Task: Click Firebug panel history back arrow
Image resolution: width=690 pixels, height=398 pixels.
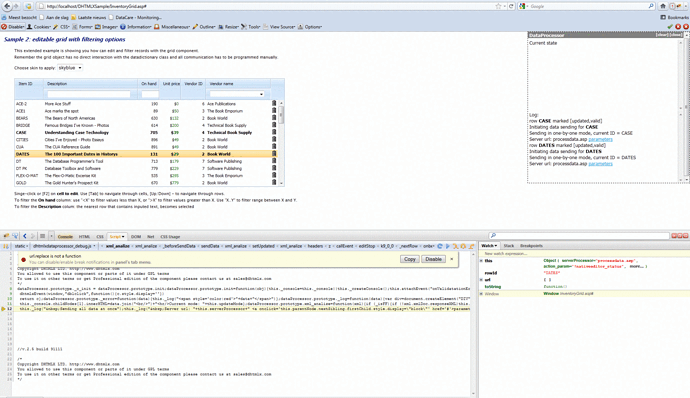Action: click(25, 236)
